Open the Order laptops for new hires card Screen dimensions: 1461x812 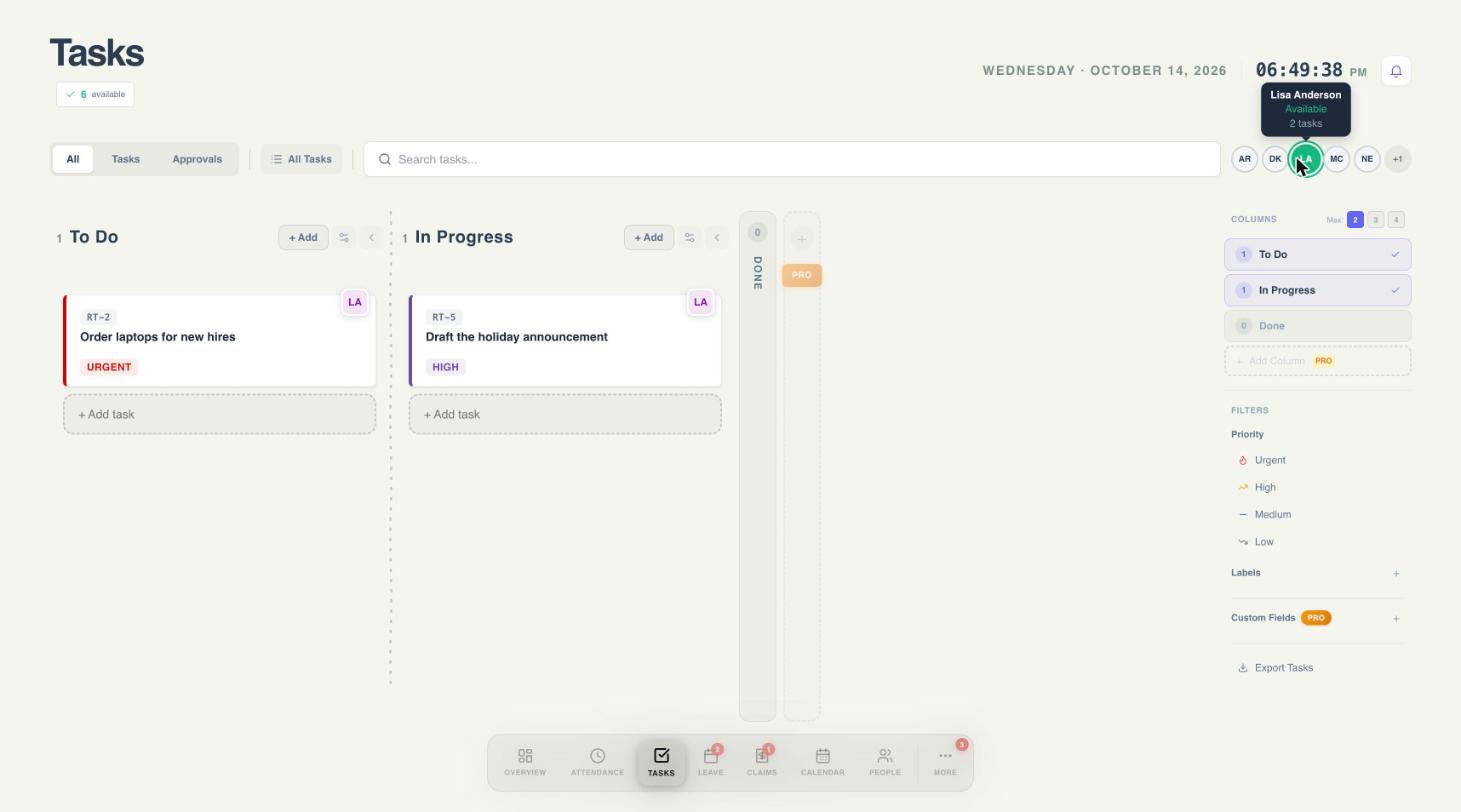[220, 341]
